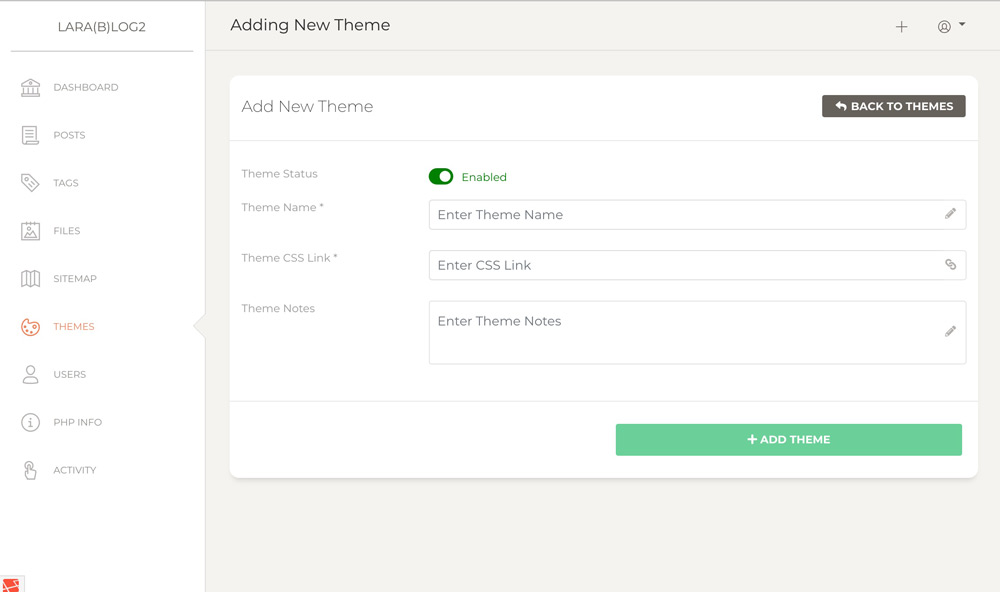Image resolution: width=1000 pixels, height=592 pixels.
Task: Click the PHP Info icon
Action: point(31,422)
